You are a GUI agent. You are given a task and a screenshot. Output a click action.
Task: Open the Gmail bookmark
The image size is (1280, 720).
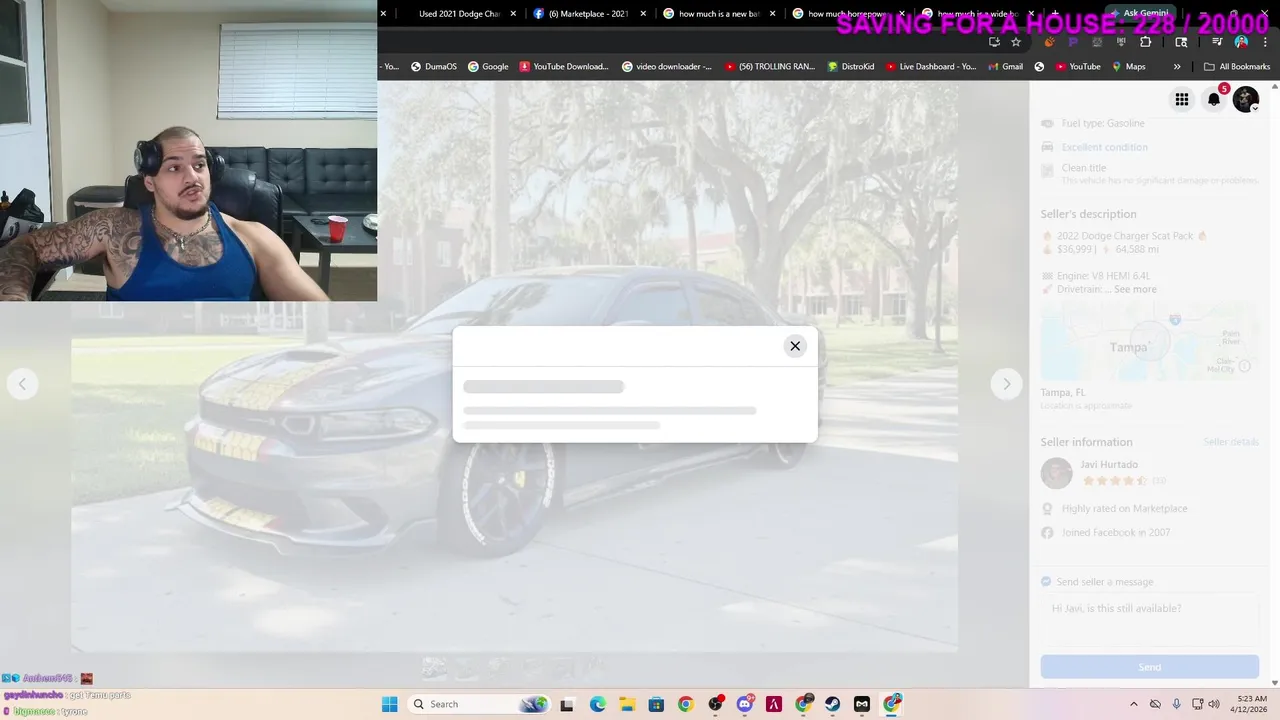1005,67
